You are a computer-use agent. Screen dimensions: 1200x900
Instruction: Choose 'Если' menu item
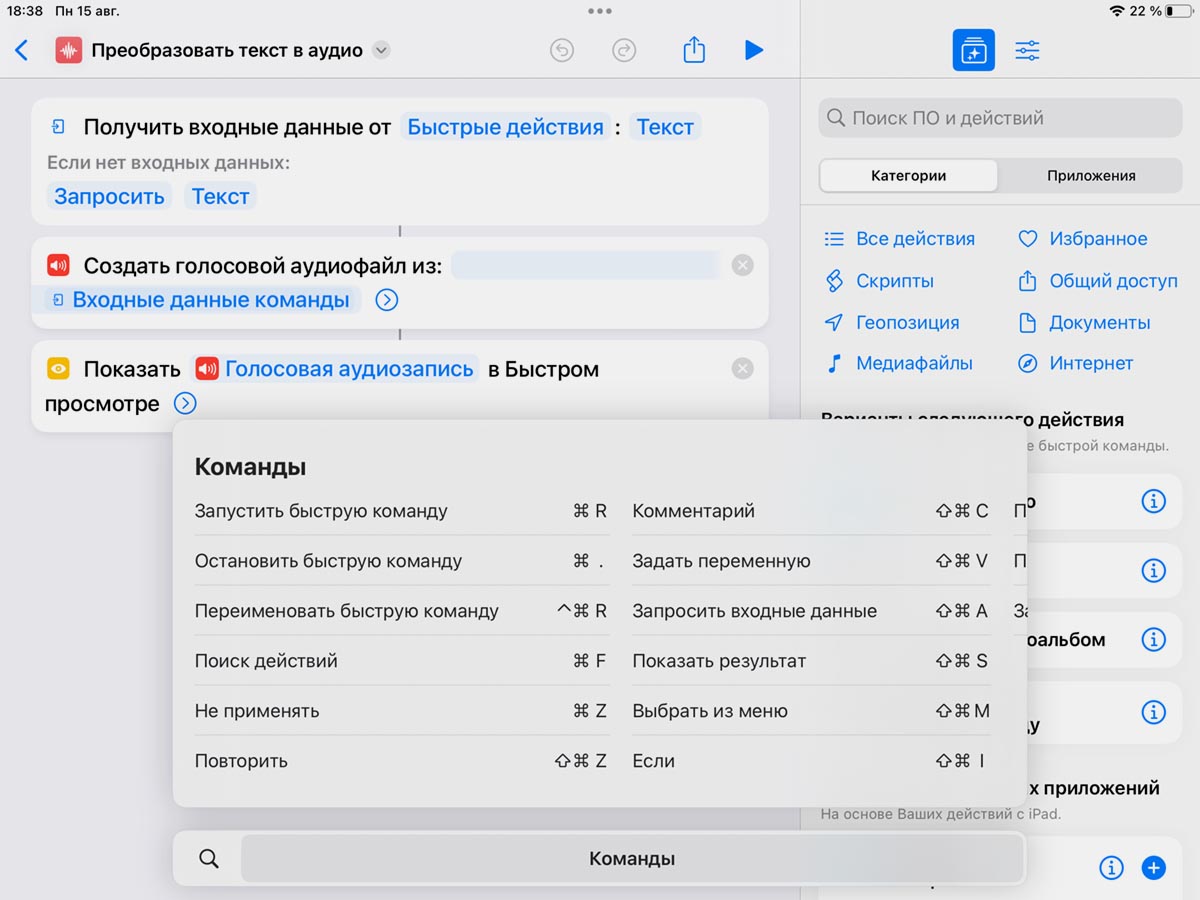811,761
